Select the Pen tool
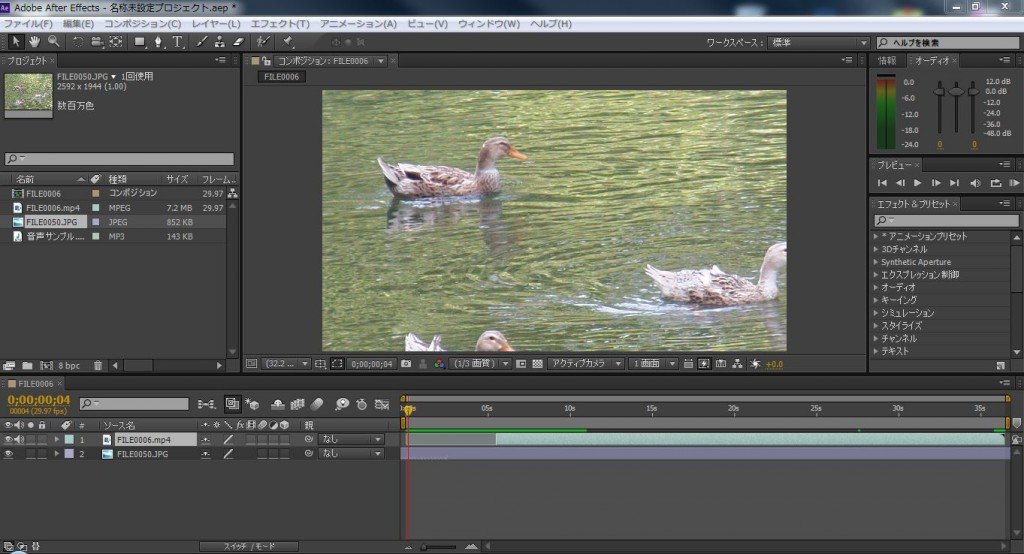The height and width of the screenshot is (554, 1024). pyautogui.click(x=158, y=42)
